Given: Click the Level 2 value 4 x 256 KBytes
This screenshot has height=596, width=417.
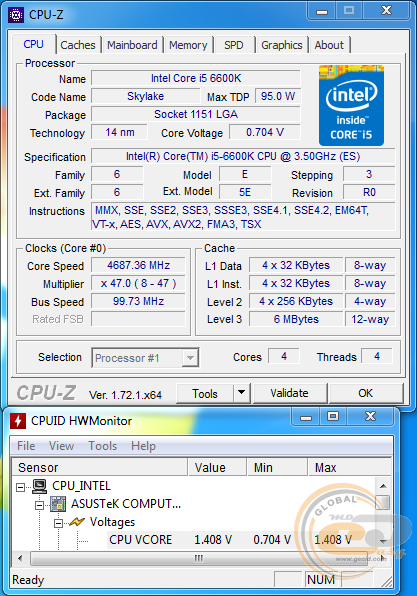Looking at the screenshot, I should coord(296,301).
